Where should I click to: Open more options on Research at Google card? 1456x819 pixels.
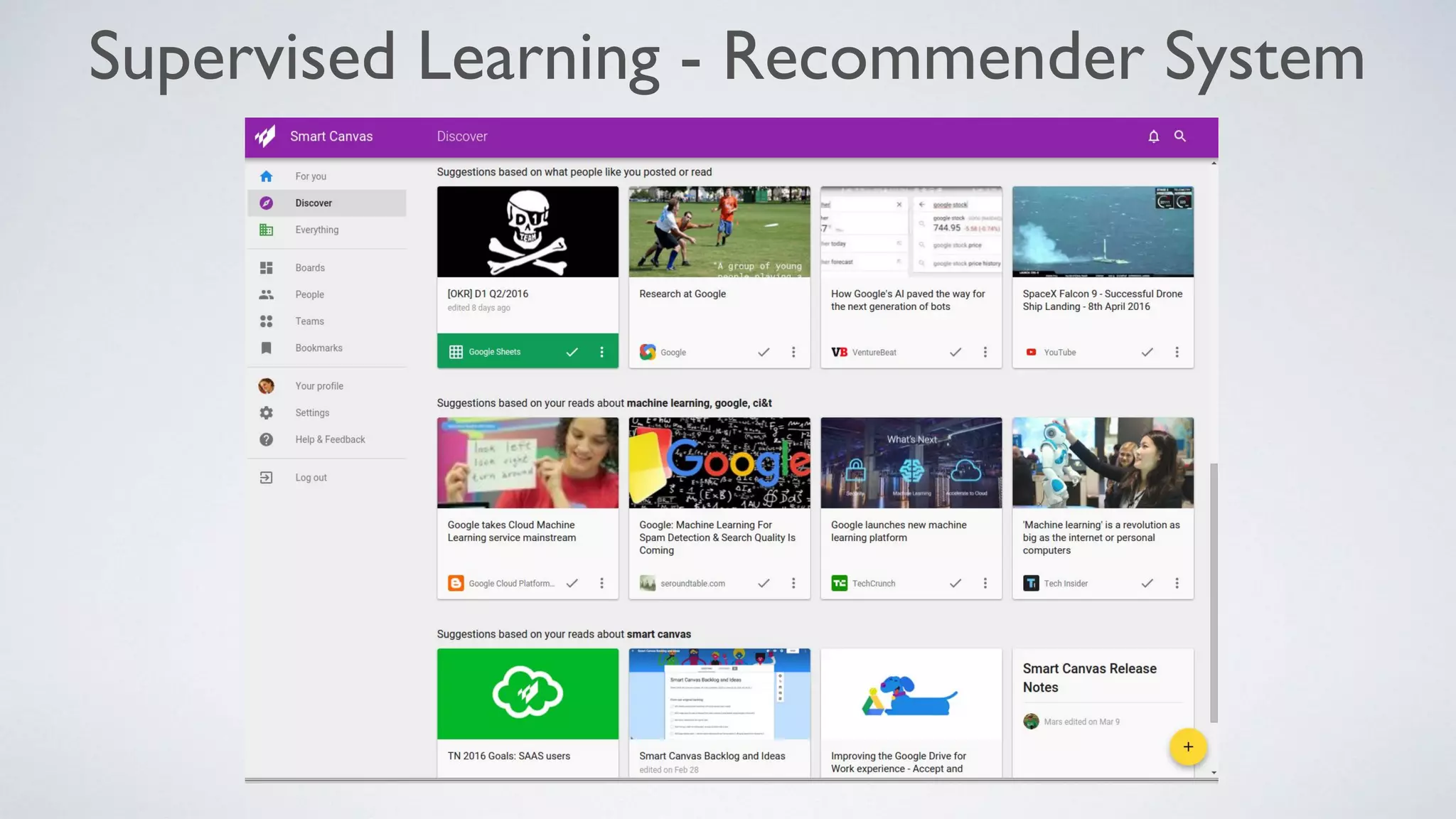pyautogui.click(x=793, y=352)
